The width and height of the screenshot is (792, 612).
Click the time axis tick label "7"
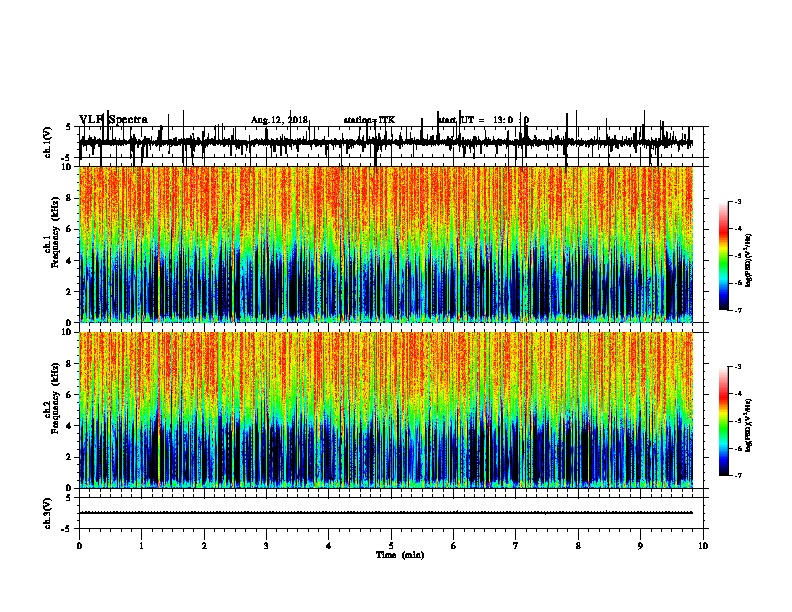coord(516,546)
